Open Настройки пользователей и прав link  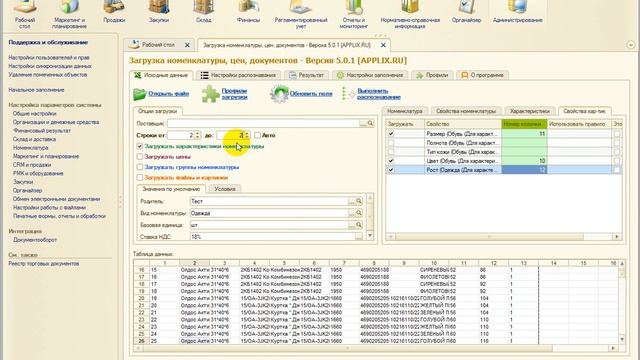(49, 58)
